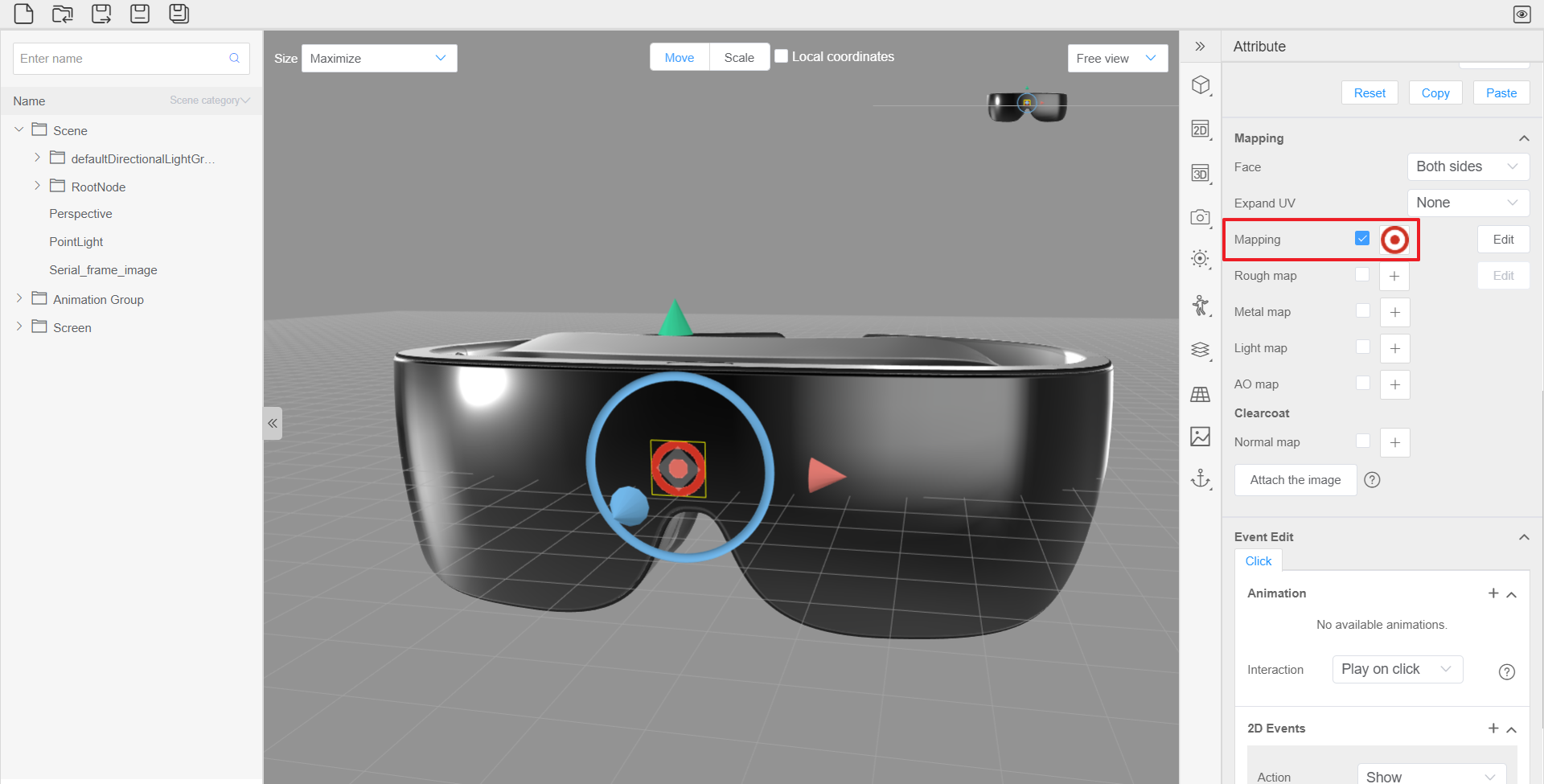Click the new file icon
The image size is (1544, 784).
click(24, 14)
